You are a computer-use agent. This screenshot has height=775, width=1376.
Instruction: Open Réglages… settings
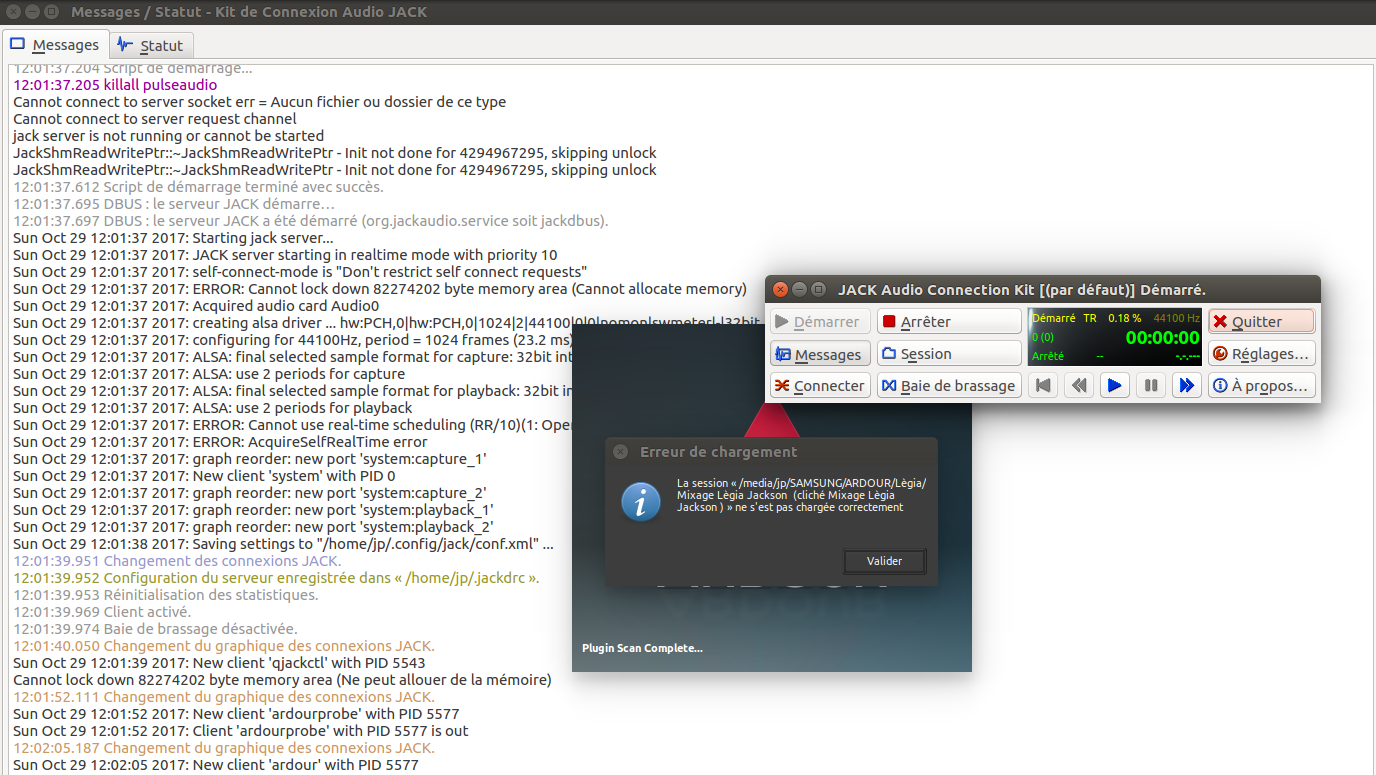(x=1261, y=354)
